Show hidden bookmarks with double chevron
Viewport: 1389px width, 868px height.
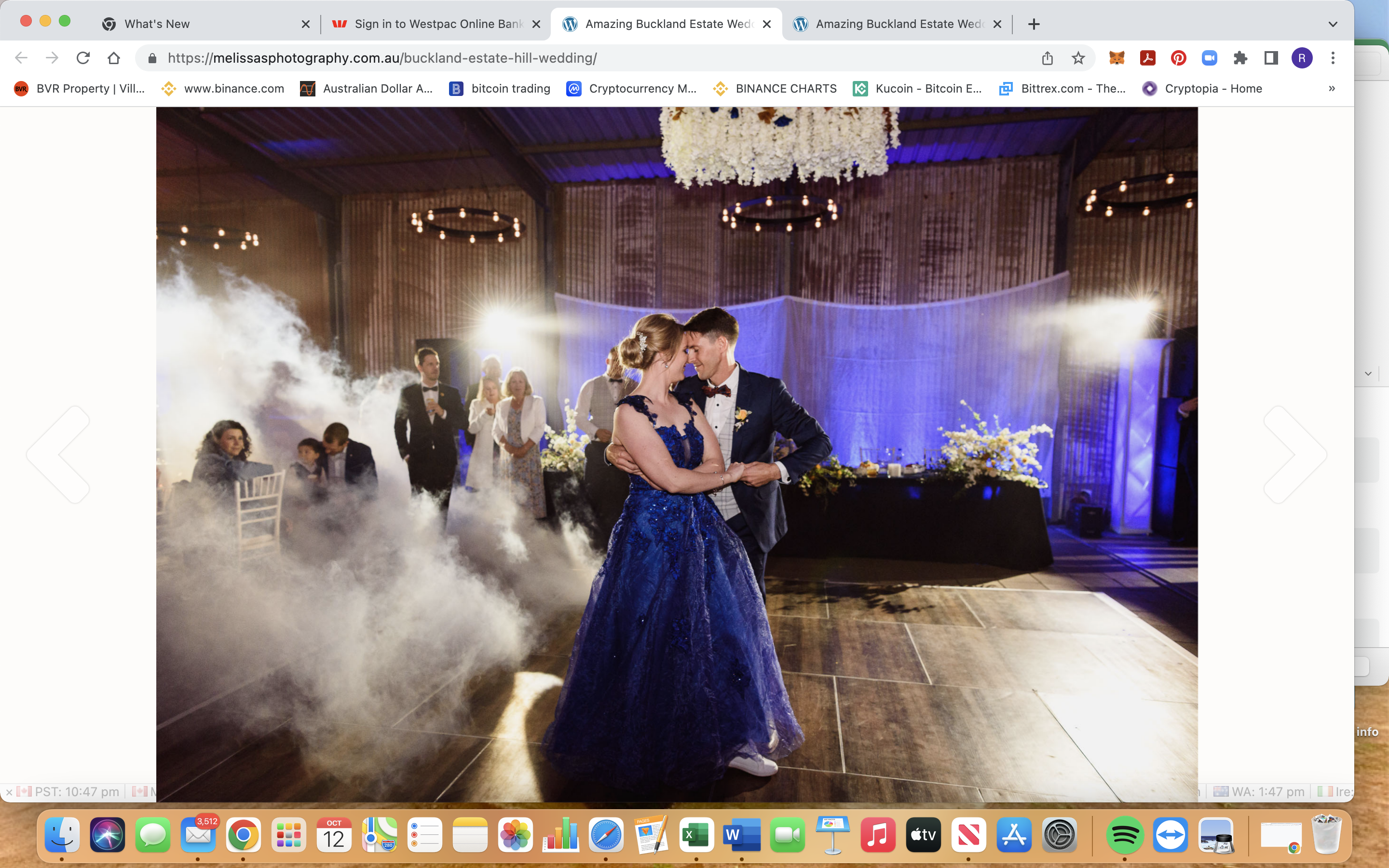(1332, 88)
